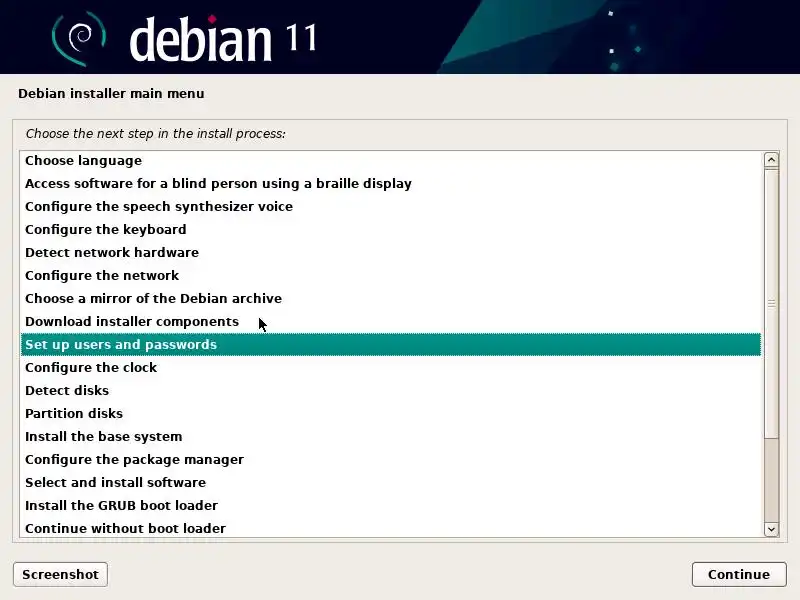Image resolution: width=800 pixels, height=600 pixels.
Task: Click highlighted Set up users and passwords
Action: click(x=390, y=344)
